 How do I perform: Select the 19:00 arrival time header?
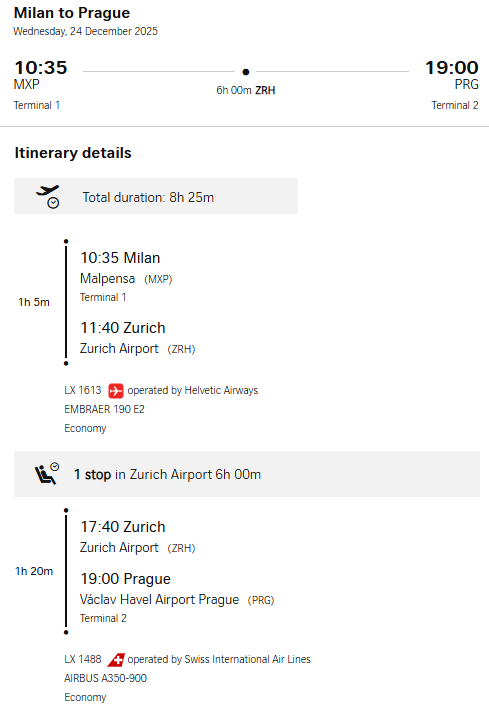tap(452, 68)
